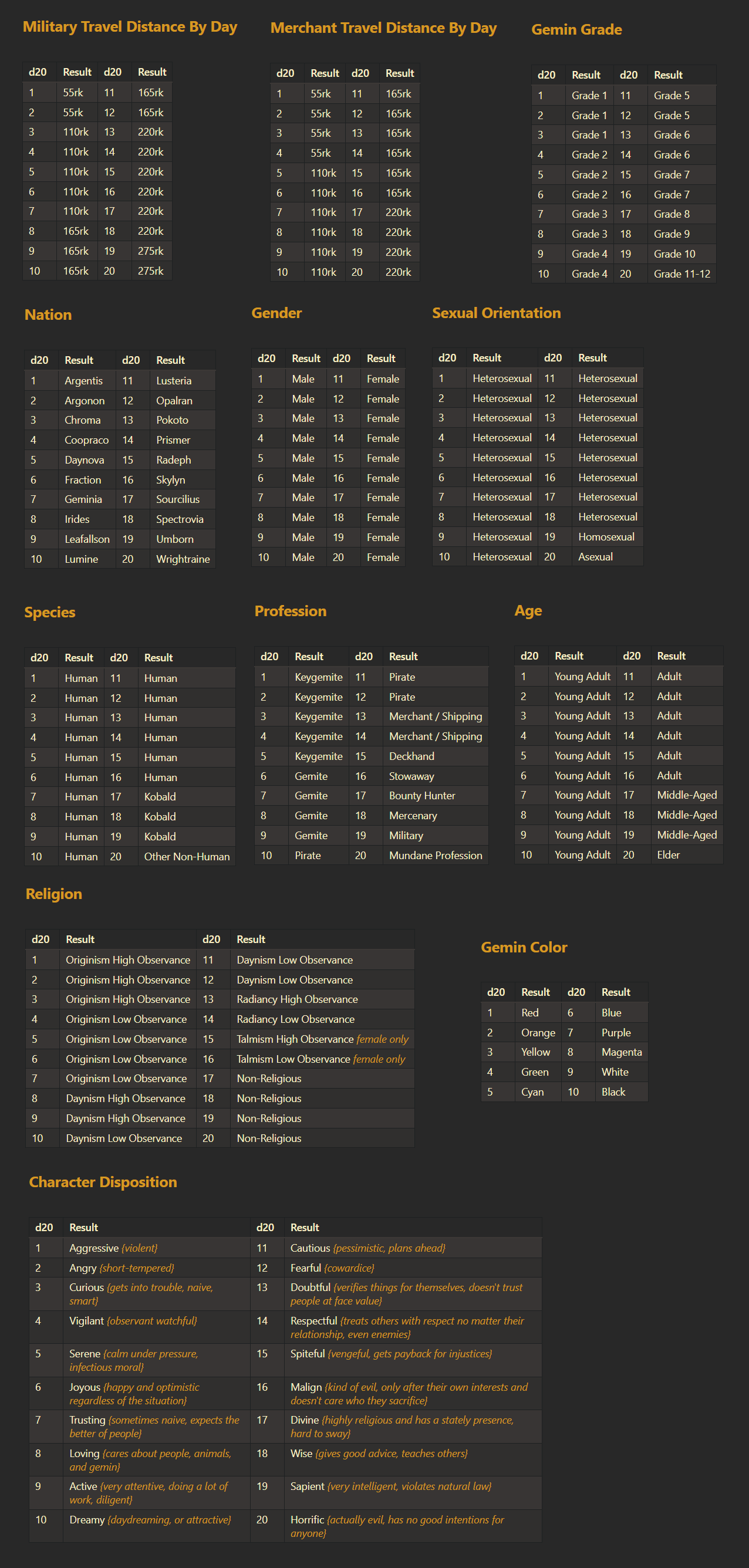Click Wrightraine in the Nation table
Viewport: 749px width, 1568px height.
click(x=183, y=559)
